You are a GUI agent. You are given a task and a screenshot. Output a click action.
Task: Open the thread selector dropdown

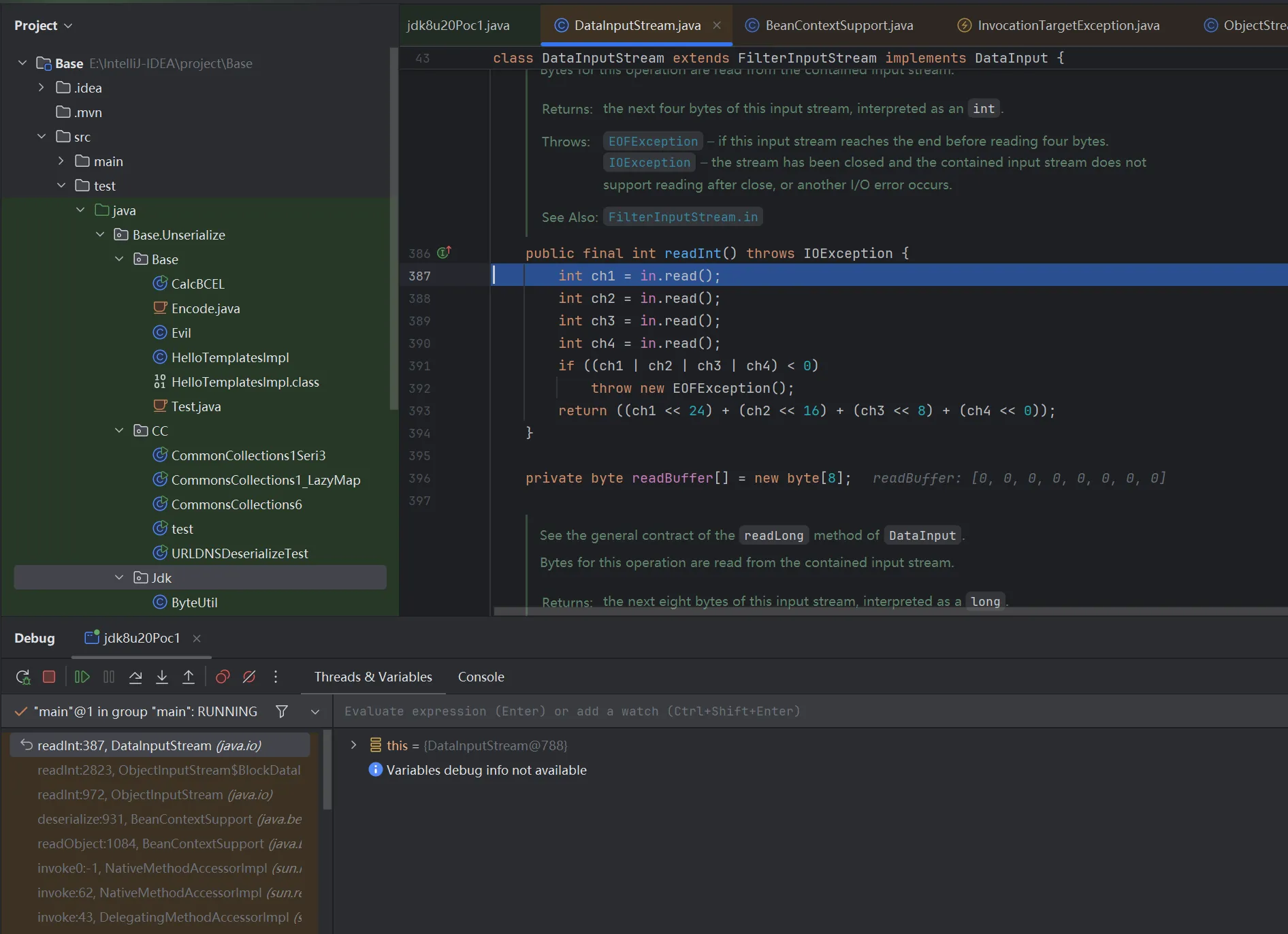tap(315, 711)
